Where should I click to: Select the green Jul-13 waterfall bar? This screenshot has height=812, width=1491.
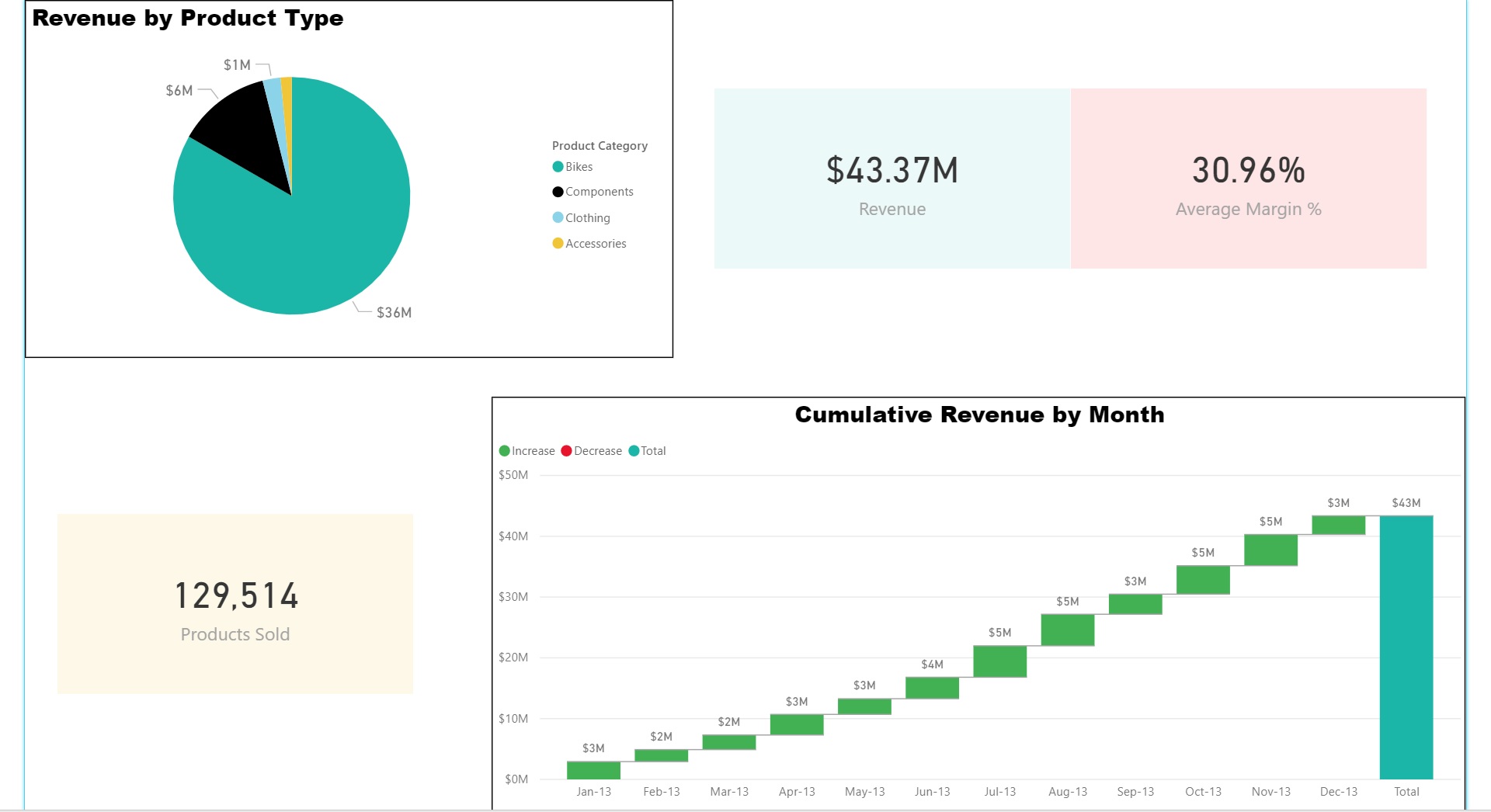tap(1000, 661)
